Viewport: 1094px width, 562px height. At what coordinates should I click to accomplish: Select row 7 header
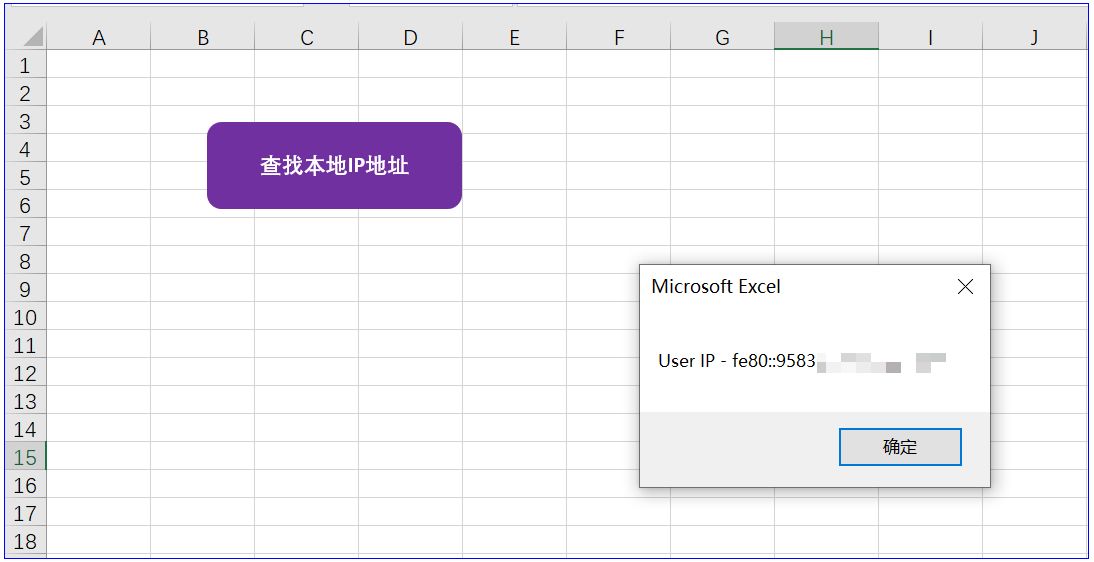(x=26, y=232)
